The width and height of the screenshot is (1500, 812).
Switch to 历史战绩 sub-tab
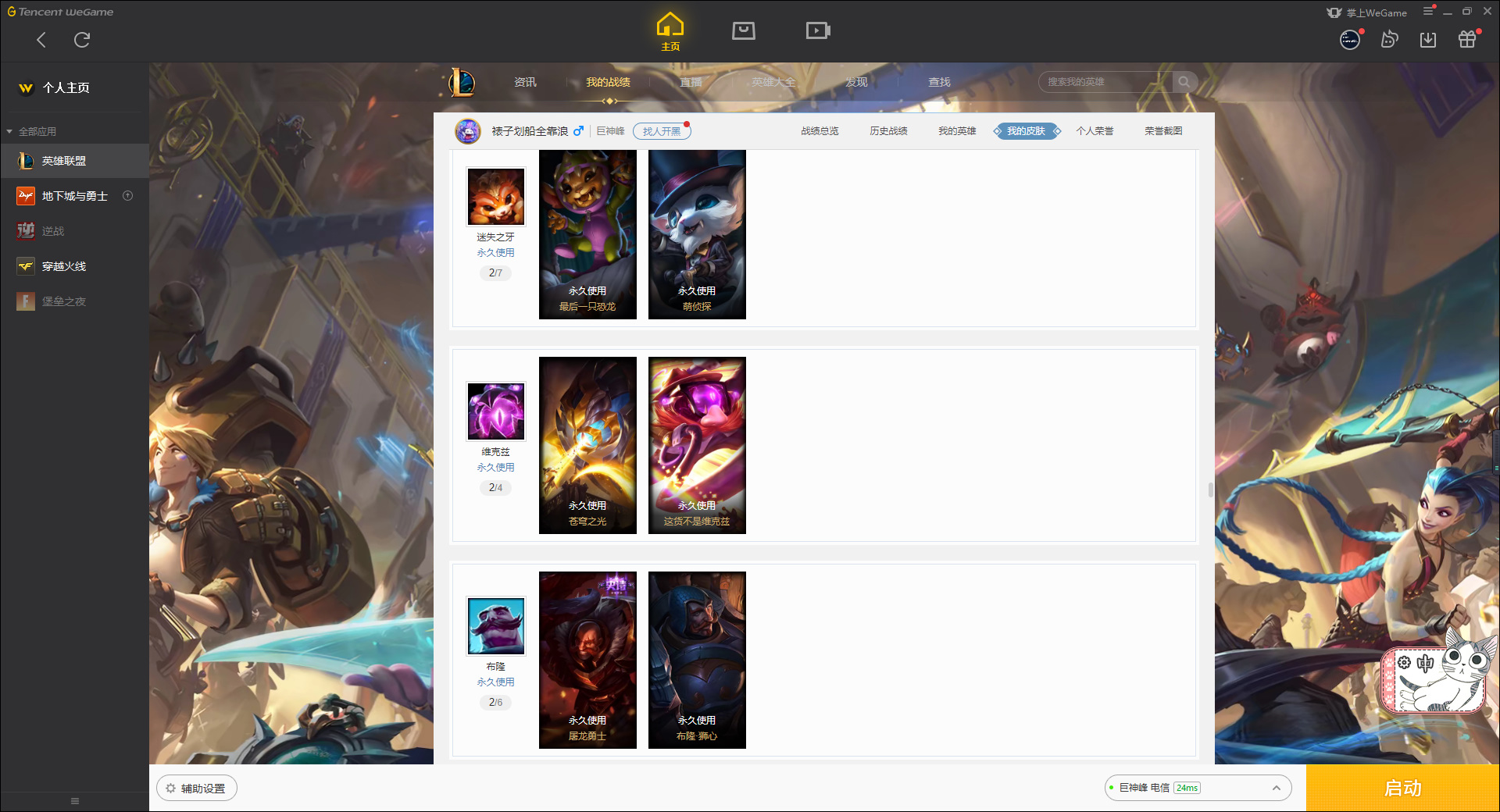tap(888, 131)
